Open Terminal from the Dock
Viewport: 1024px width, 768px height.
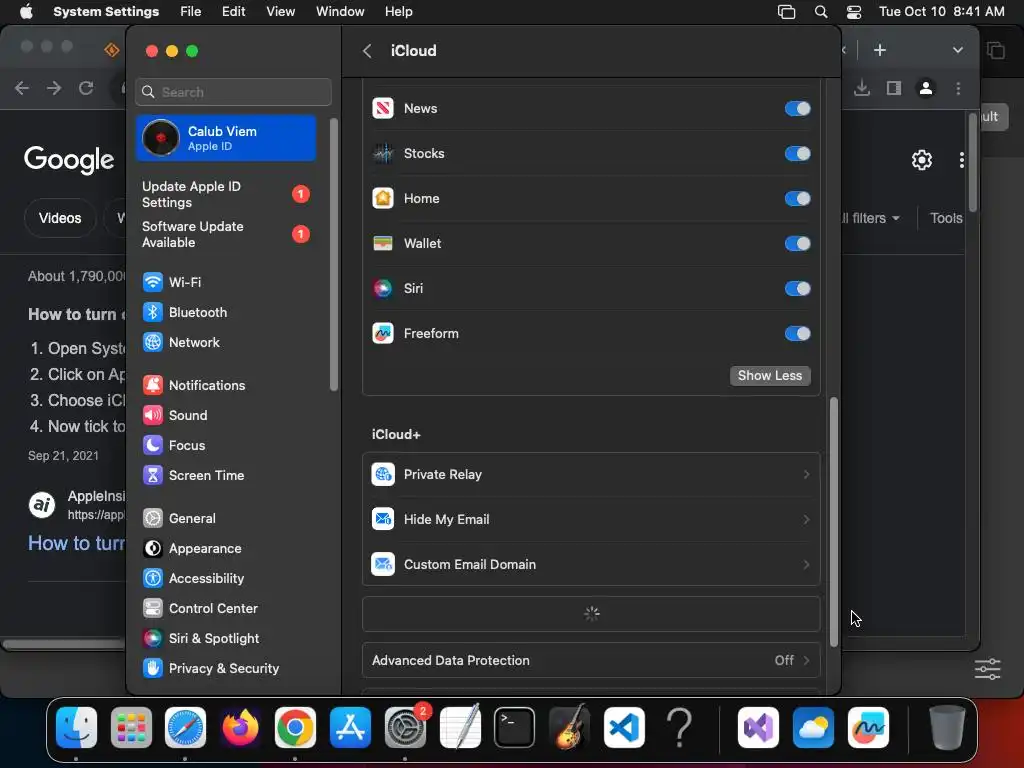[514, 728]
